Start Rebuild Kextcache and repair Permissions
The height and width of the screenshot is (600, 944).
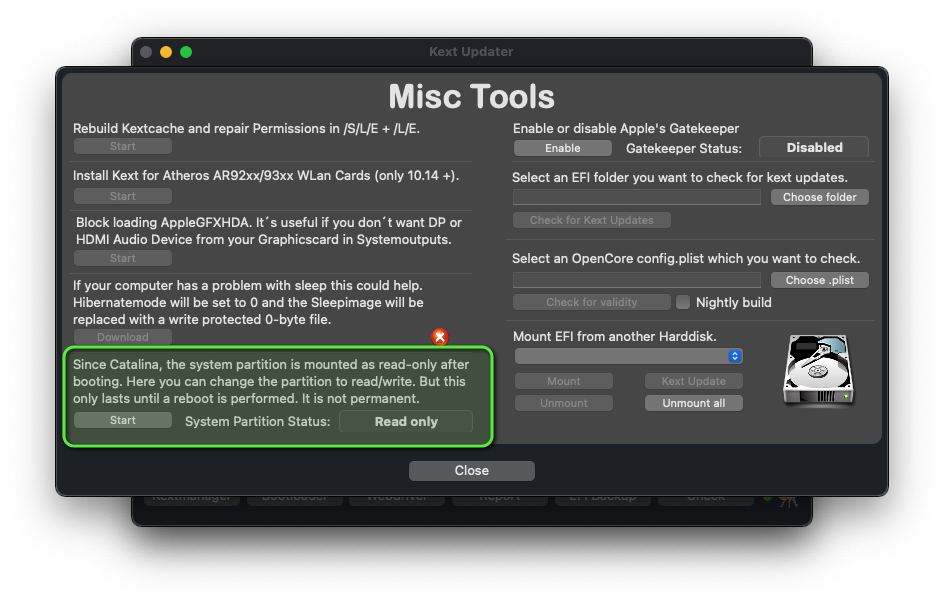tap(123, 146)
